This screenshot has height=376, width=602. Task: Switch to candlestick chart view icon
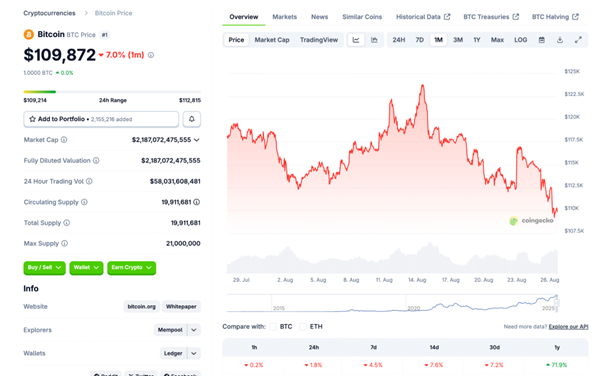(374, 40)
